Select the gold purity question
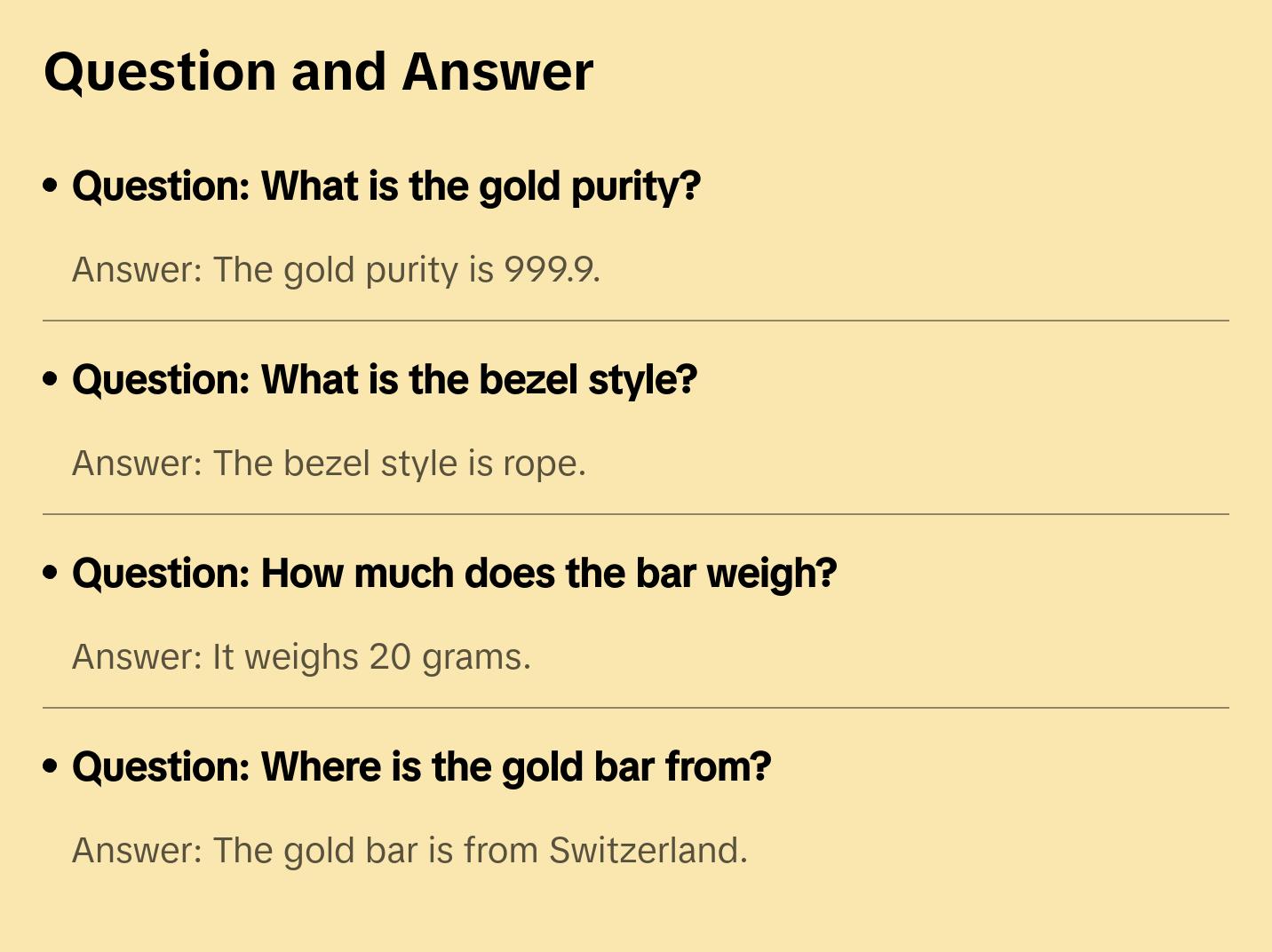 pos(386,186)
